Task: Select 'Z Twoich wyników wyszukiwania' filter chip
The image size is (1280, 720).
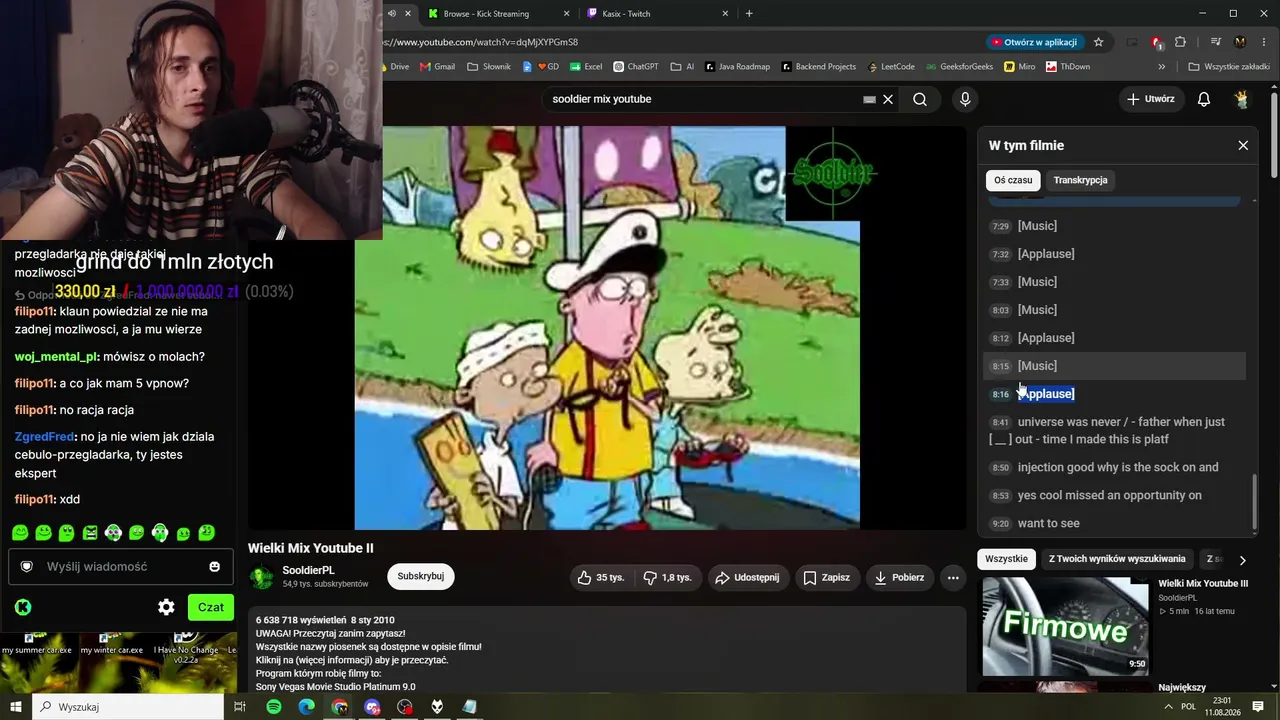Action: coord(1117,559)
